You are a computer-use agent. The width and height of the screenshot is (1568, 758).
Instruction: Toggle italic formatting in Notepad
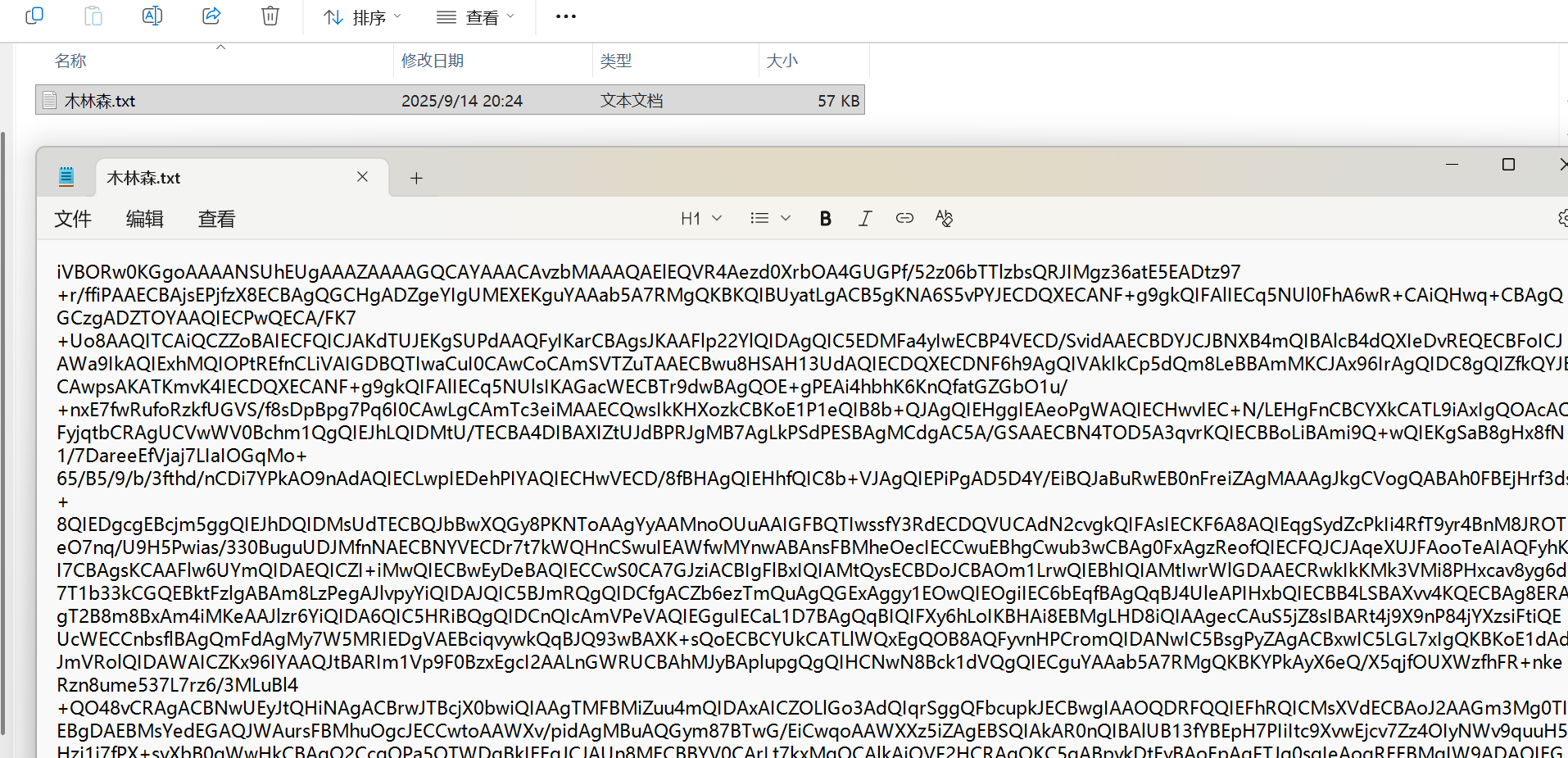[x=864, y=219]
